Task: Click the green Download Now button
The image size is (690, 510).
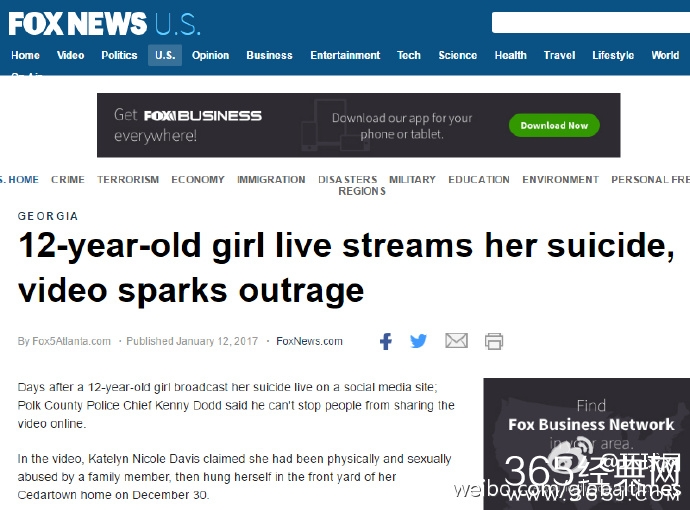Action: (x=554, y=125)
